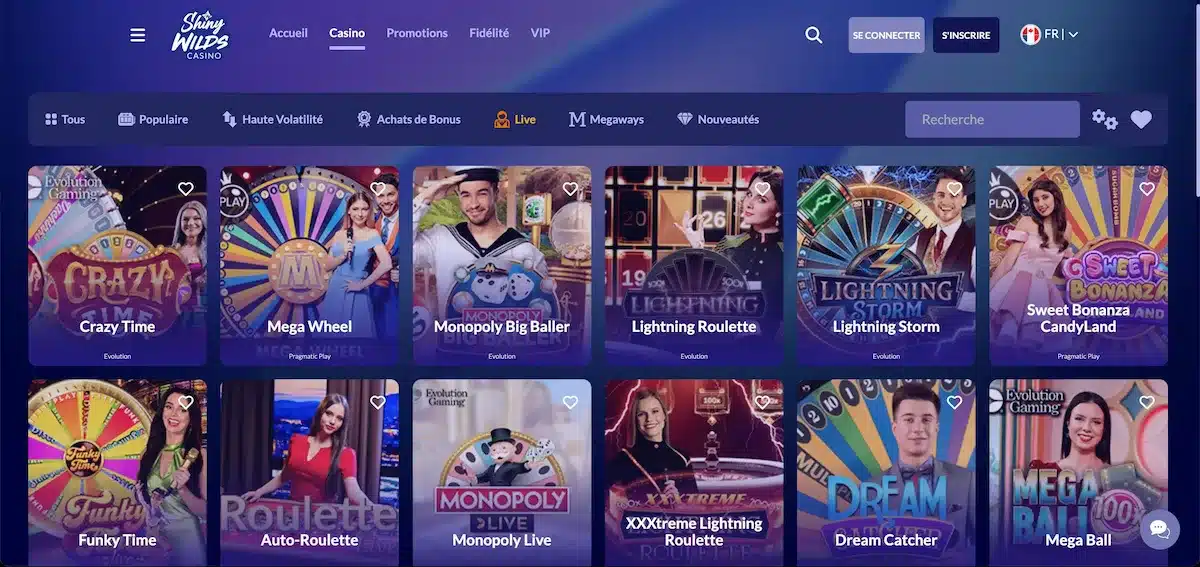1200x567 pixels.
Task: Favorite Auto-Roulette
Action: tap(377, 402)
